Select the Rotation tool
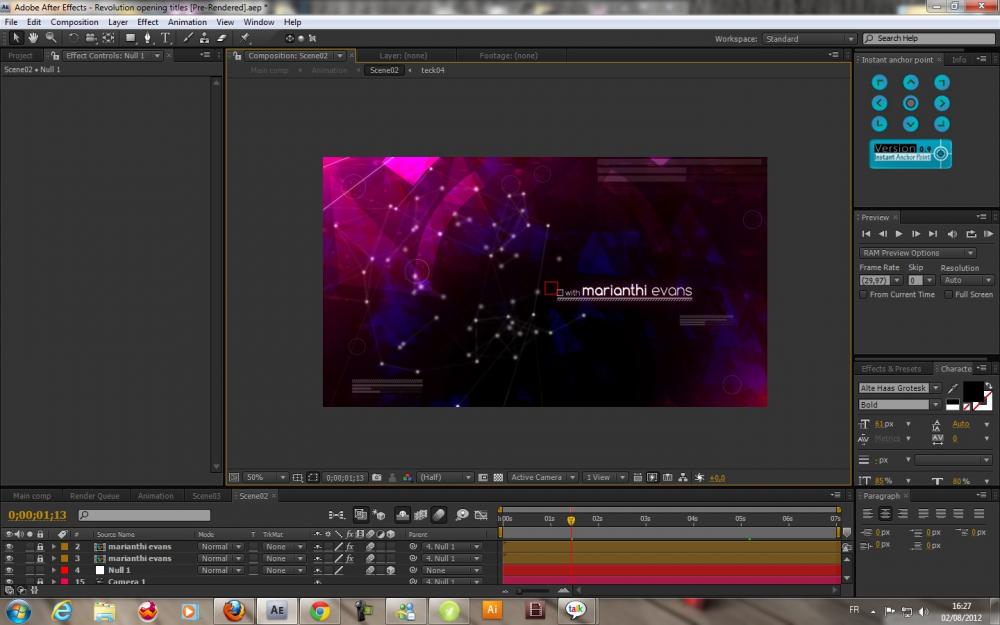The height and width of the screenshot is (625, 1000). coord(73,38)
